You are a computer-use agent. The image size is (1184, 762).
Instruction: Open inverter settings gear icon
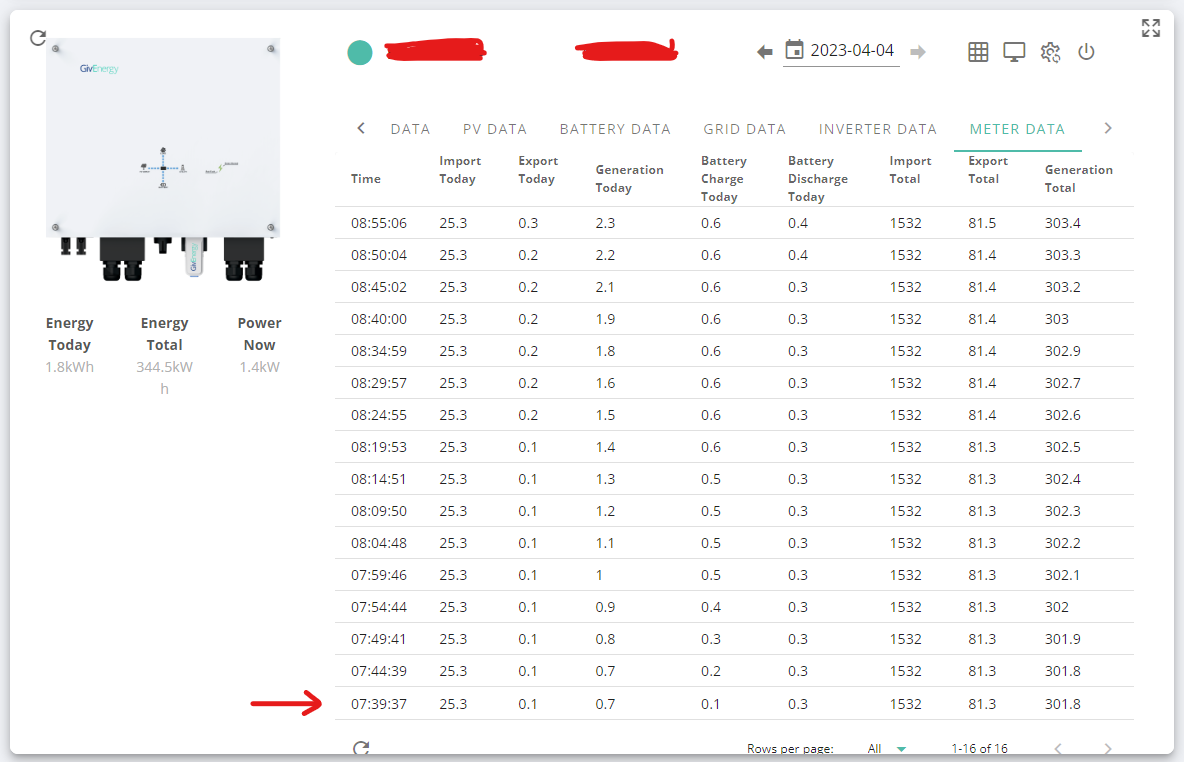tap(1050, 51)
